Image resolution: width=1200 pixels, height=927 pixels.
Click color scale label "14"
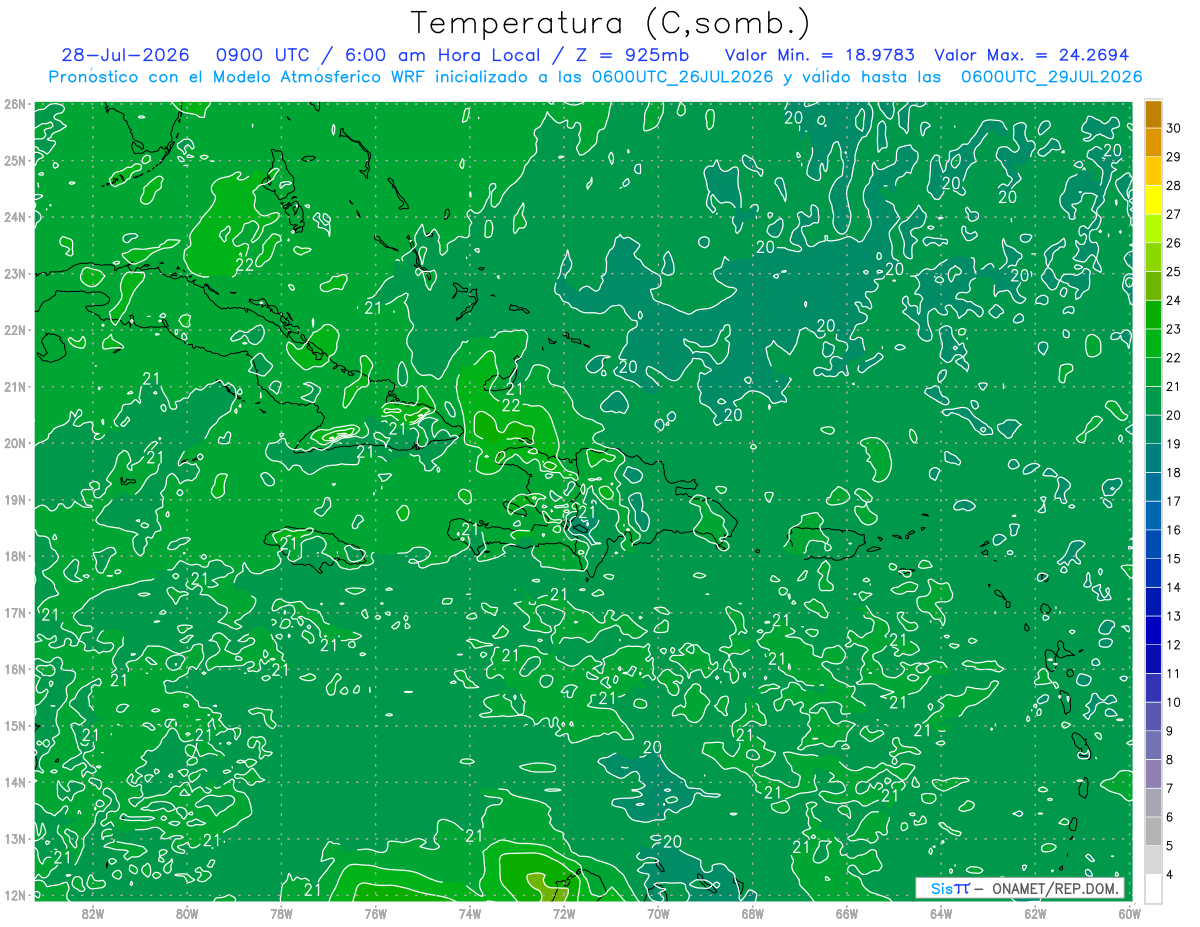click(1174, 588)
